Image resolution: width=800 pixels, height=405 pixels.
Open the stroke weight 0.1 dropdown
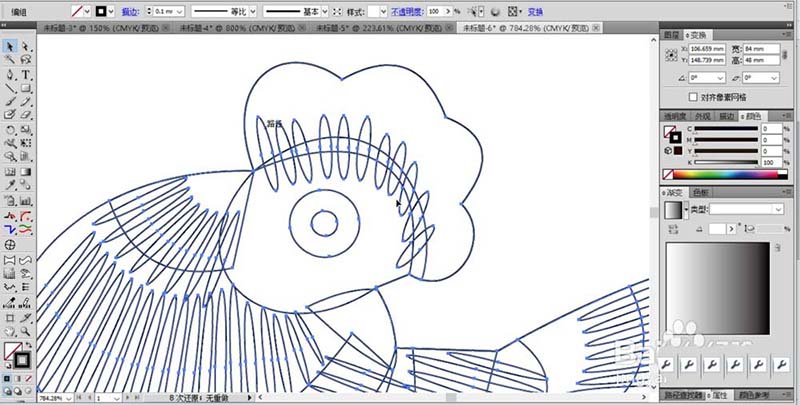click(x=179, y=11)
